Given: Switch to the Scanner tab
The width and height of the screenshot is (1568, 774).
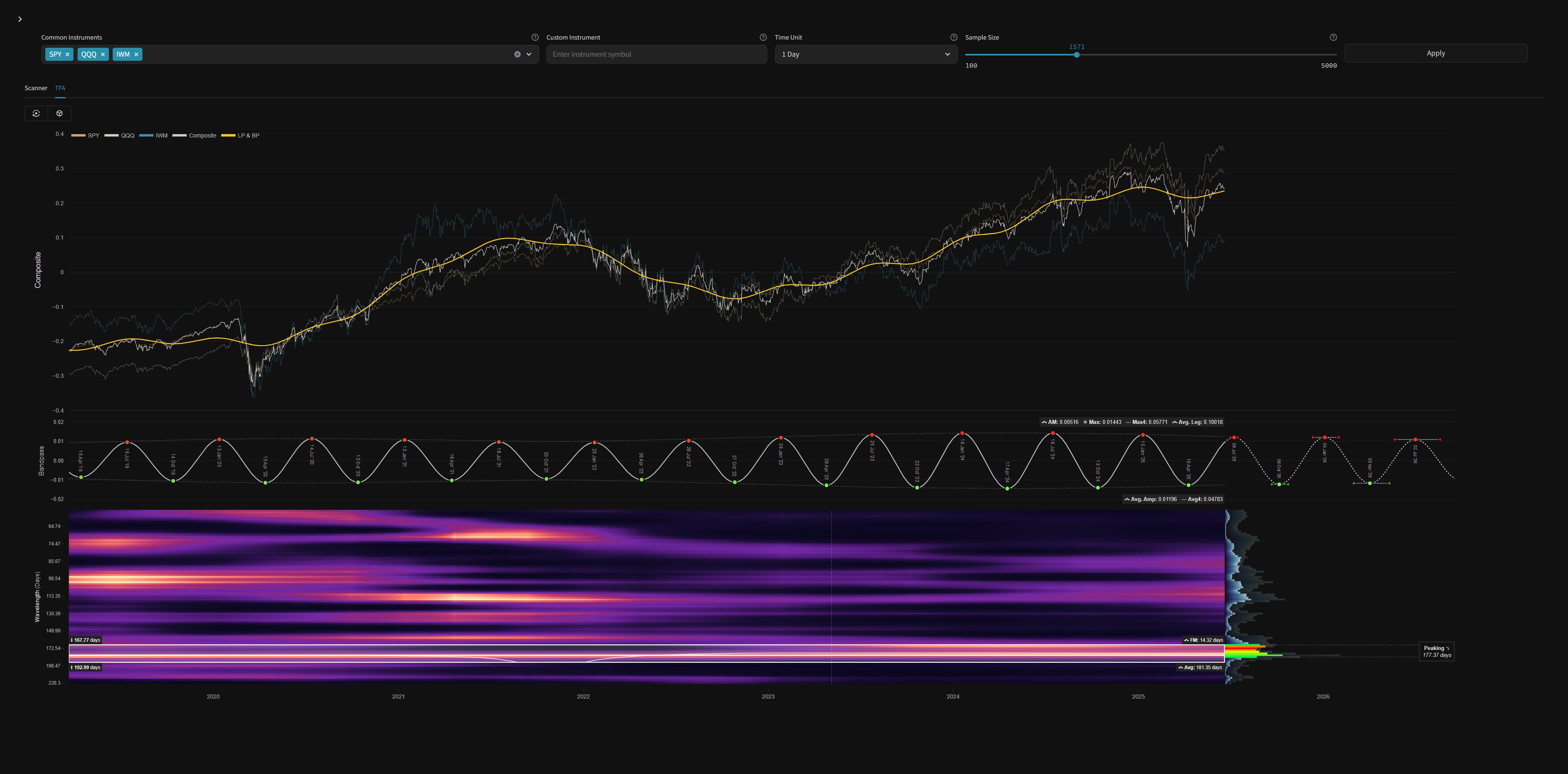Looking at the screenshot, I should pos(36,88).
